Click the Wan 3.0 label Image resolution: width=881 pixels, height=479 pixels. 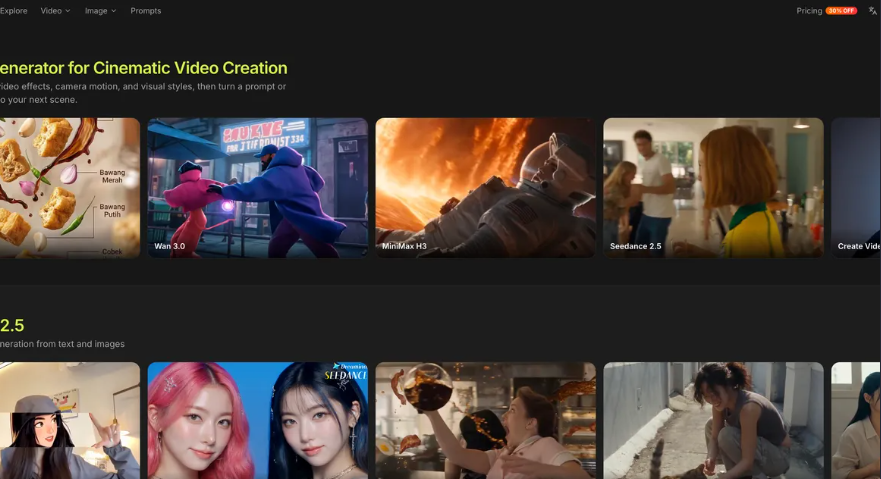(170, 246)
